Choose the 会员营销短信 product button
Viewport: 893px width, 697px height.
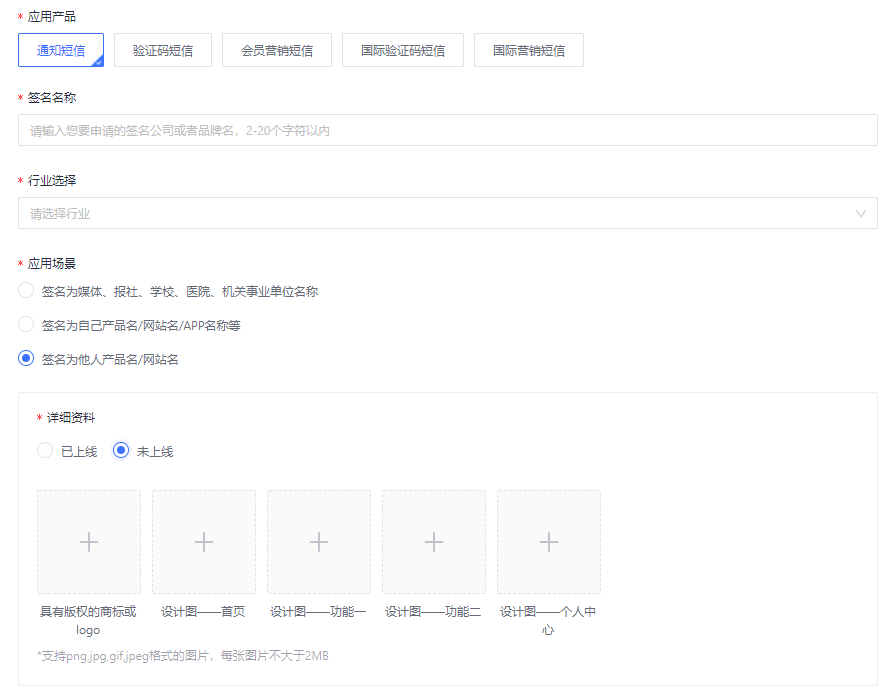point(277,50)
